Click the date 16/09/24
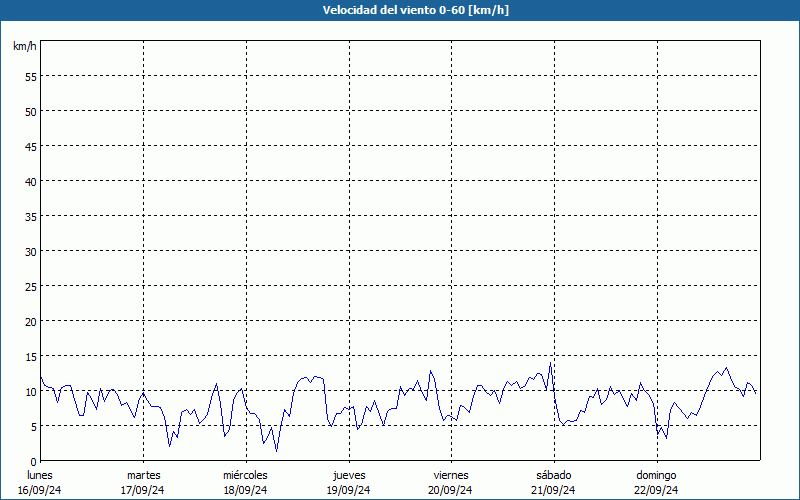This screenshot has height=500, width=800. pos(40,490)
